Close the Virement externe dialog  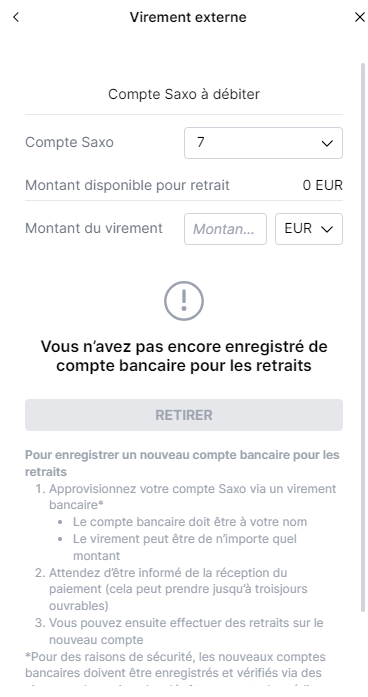[x=360, y=17]
